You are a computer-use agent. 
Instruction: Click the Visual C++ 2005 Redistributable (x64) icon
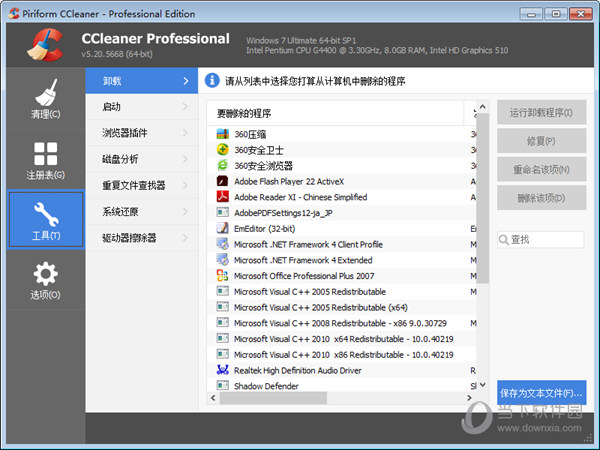click(223, 307)
